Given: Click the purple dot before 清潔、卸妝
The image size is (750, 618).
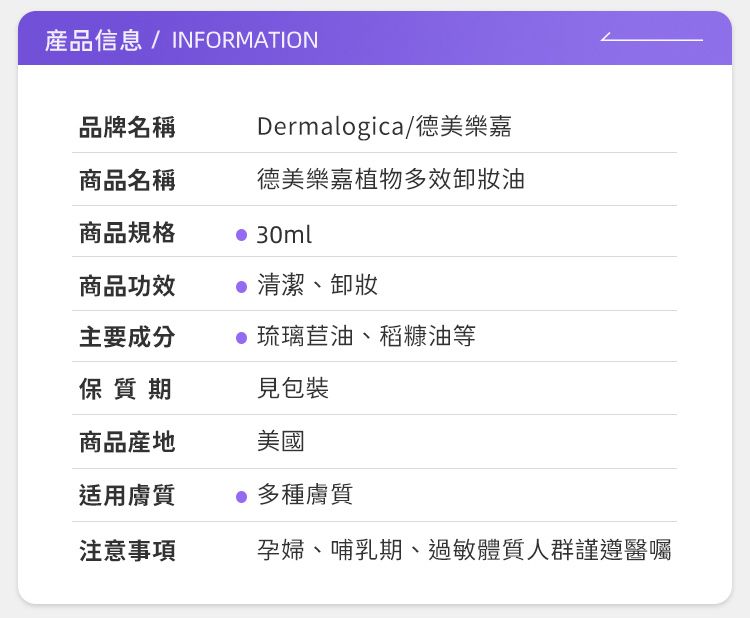Looking at the screenshot, I should 241,287.
